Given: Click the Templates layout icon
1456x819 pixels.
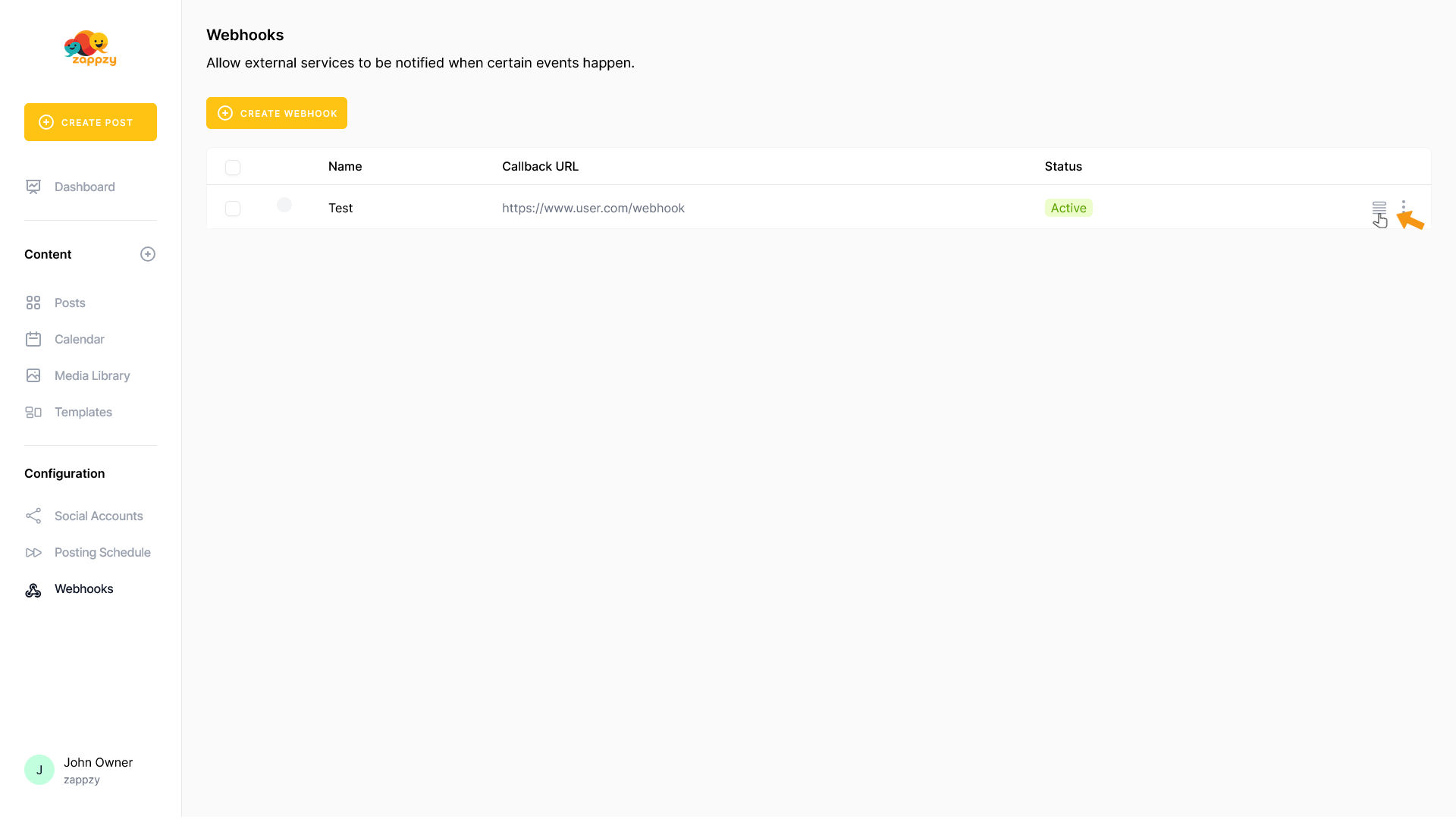Looking at the screenshot, I should pyautogui.click(x=33, y=412).
